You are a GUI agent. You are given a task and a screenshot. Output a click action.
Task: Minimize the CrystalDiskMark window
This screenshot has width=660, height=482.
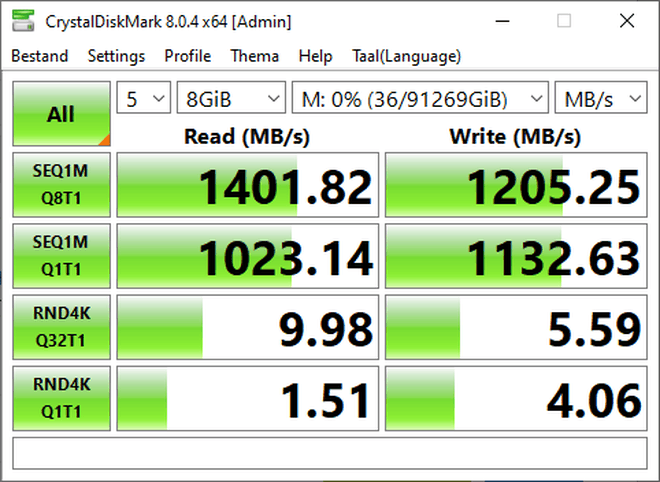point(502,21)
